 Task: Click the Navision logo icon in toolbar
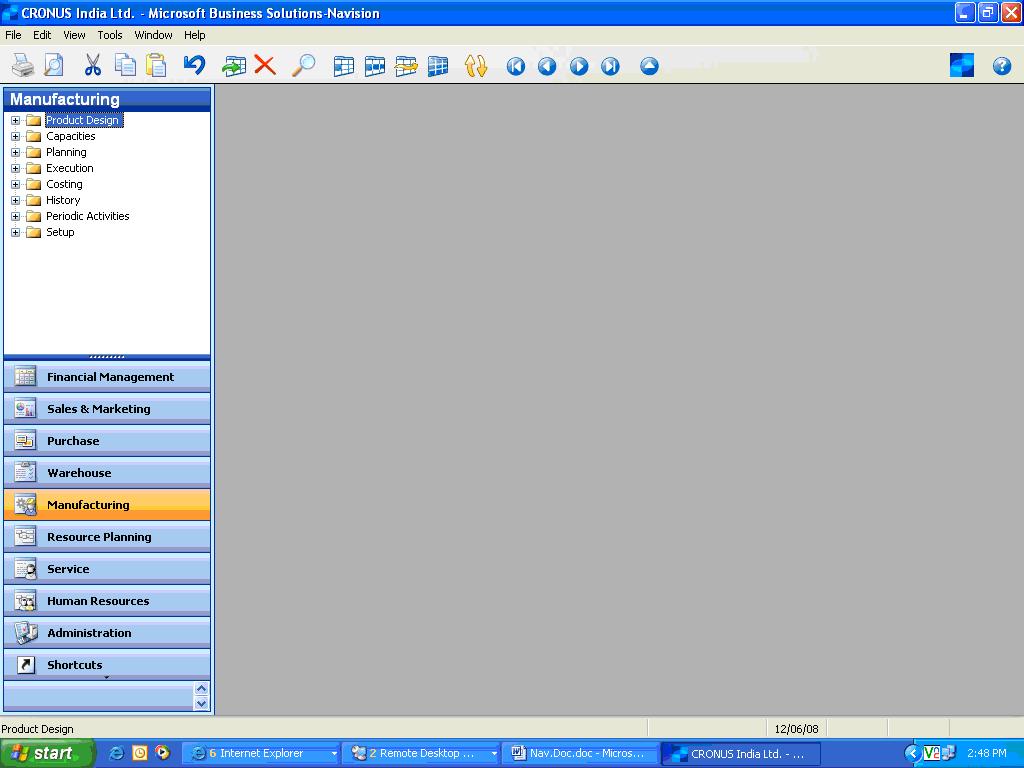pyautogui.click(x=961, y=65)
